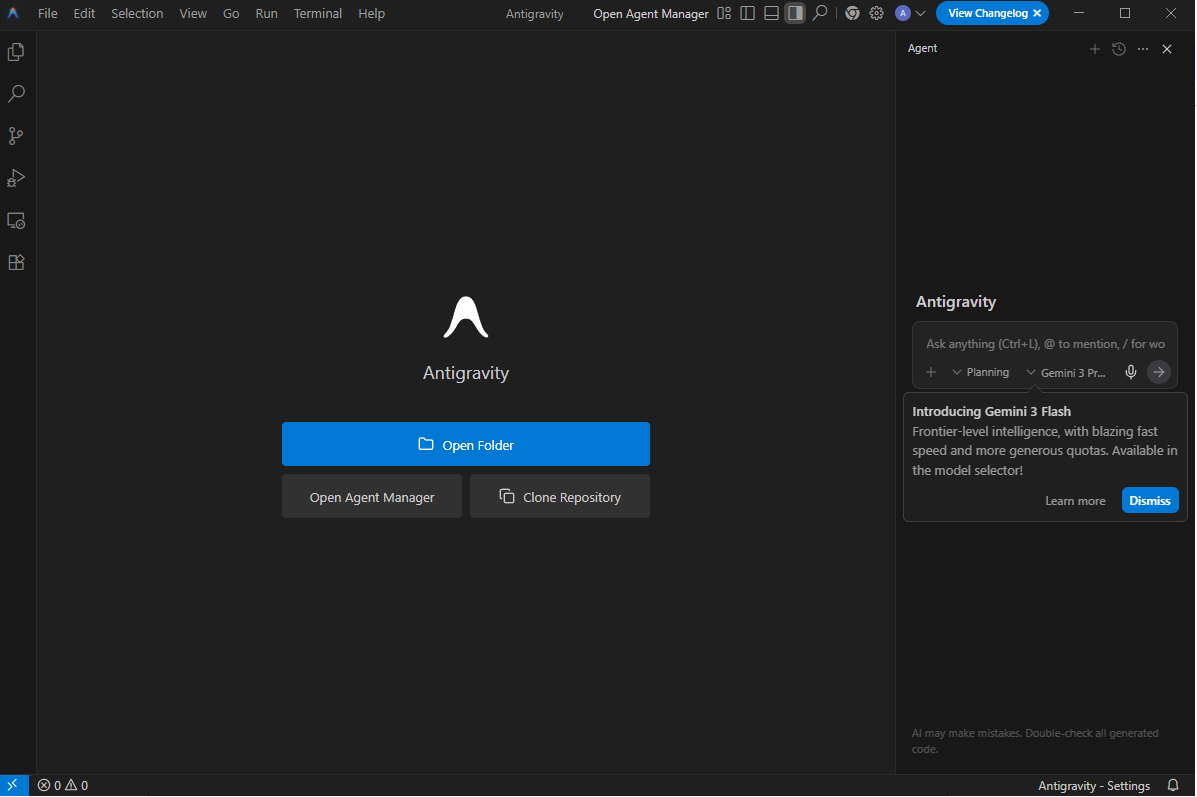Toggle the Agent secondary side bar
Screen dimensions: 1197x797
tap(795, 14)
